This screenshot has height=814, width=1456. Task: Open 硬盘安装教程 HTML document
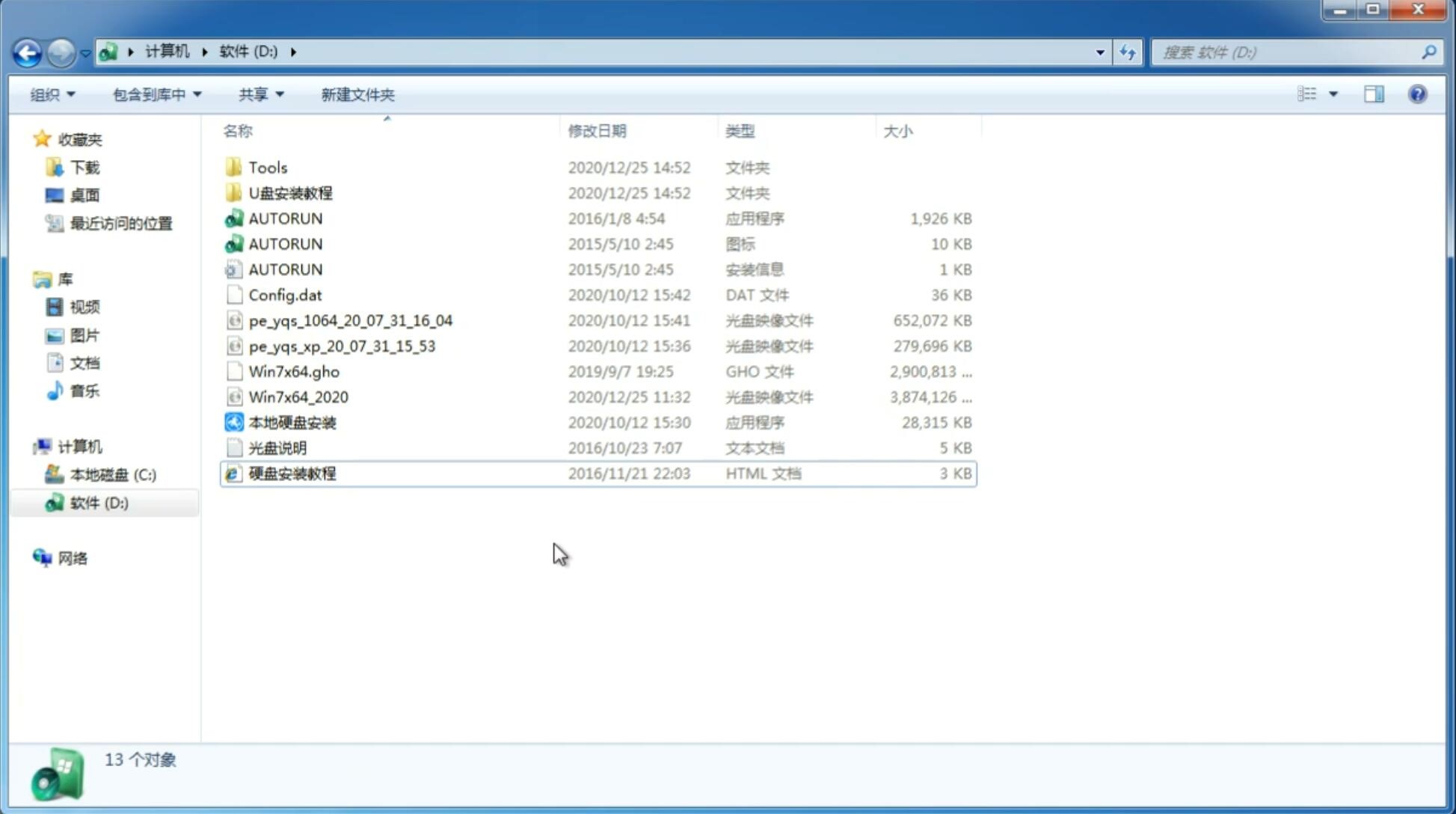click(291, 473)
